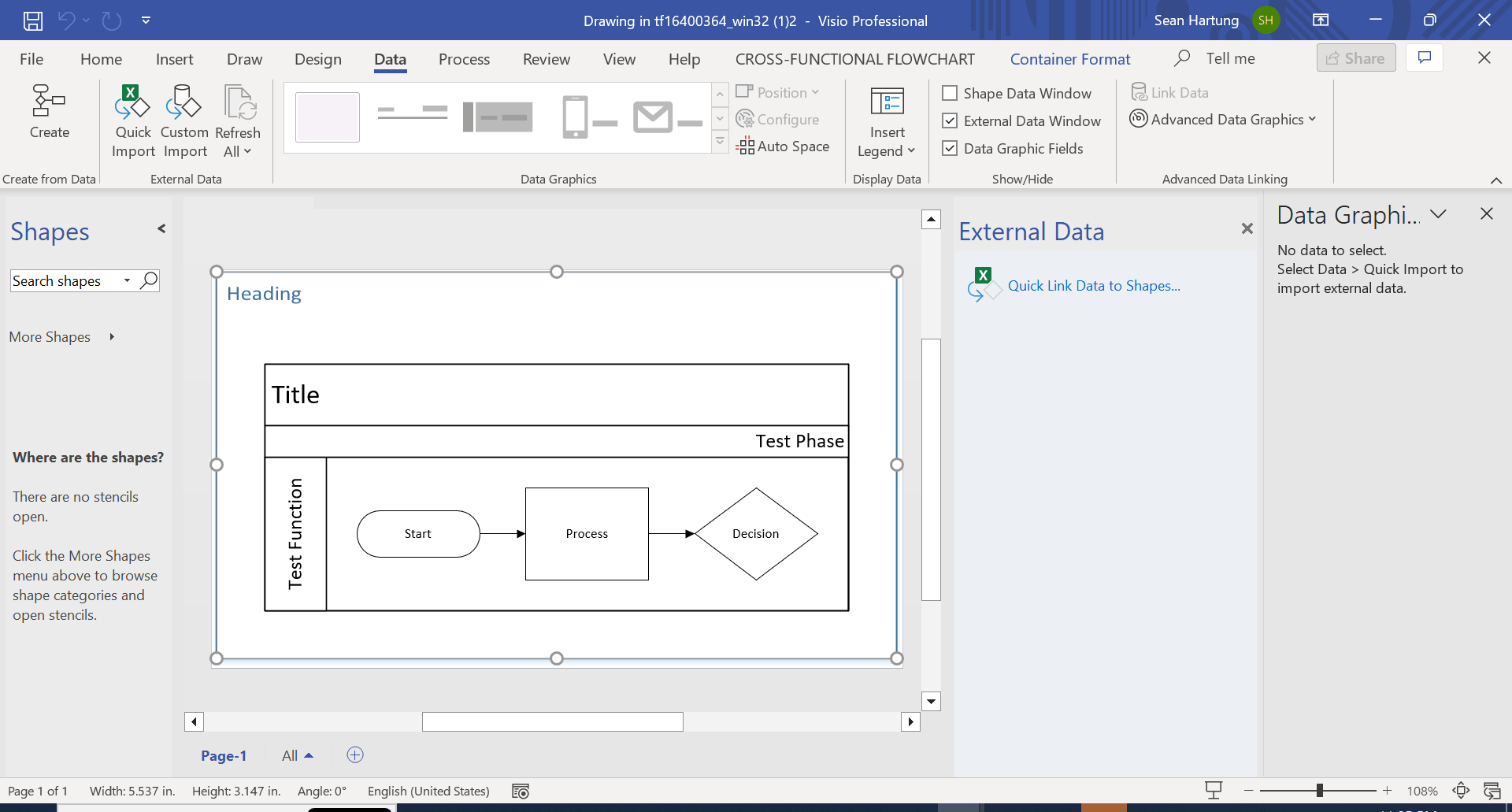The width and height of the screenshot is (1512, 812).
Task: Open the Data Graphic pane options chevron
Action: pos(1438,214)
